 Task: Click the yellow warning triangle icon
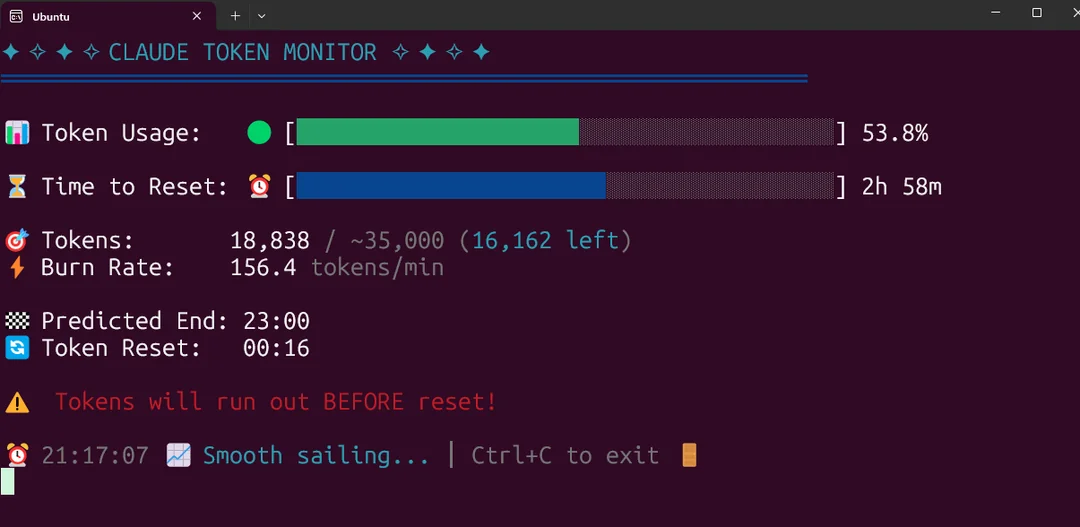click(17, 402)
